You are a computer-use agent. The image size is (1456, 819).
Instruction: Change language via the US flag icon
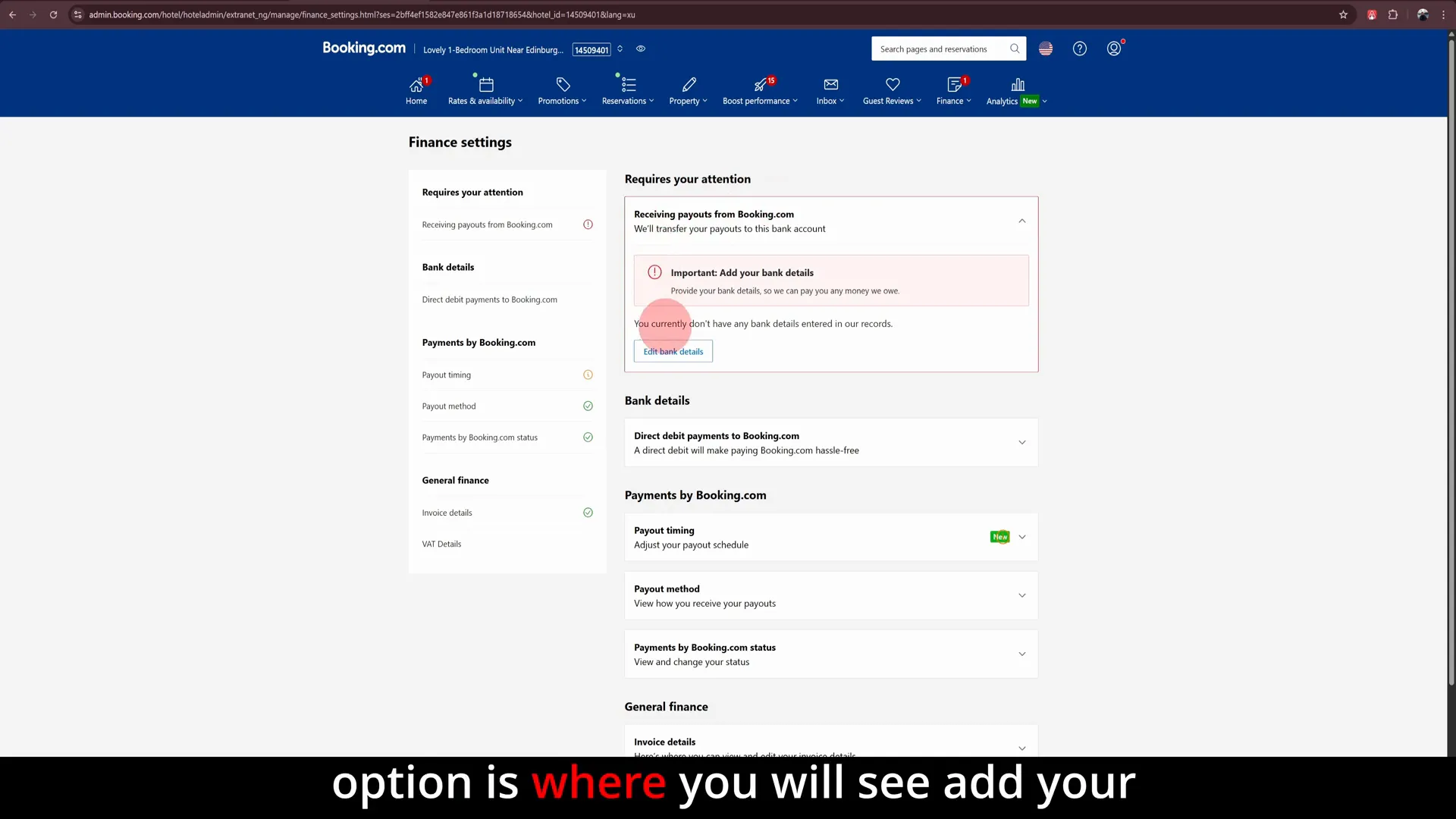point(1046,49)
